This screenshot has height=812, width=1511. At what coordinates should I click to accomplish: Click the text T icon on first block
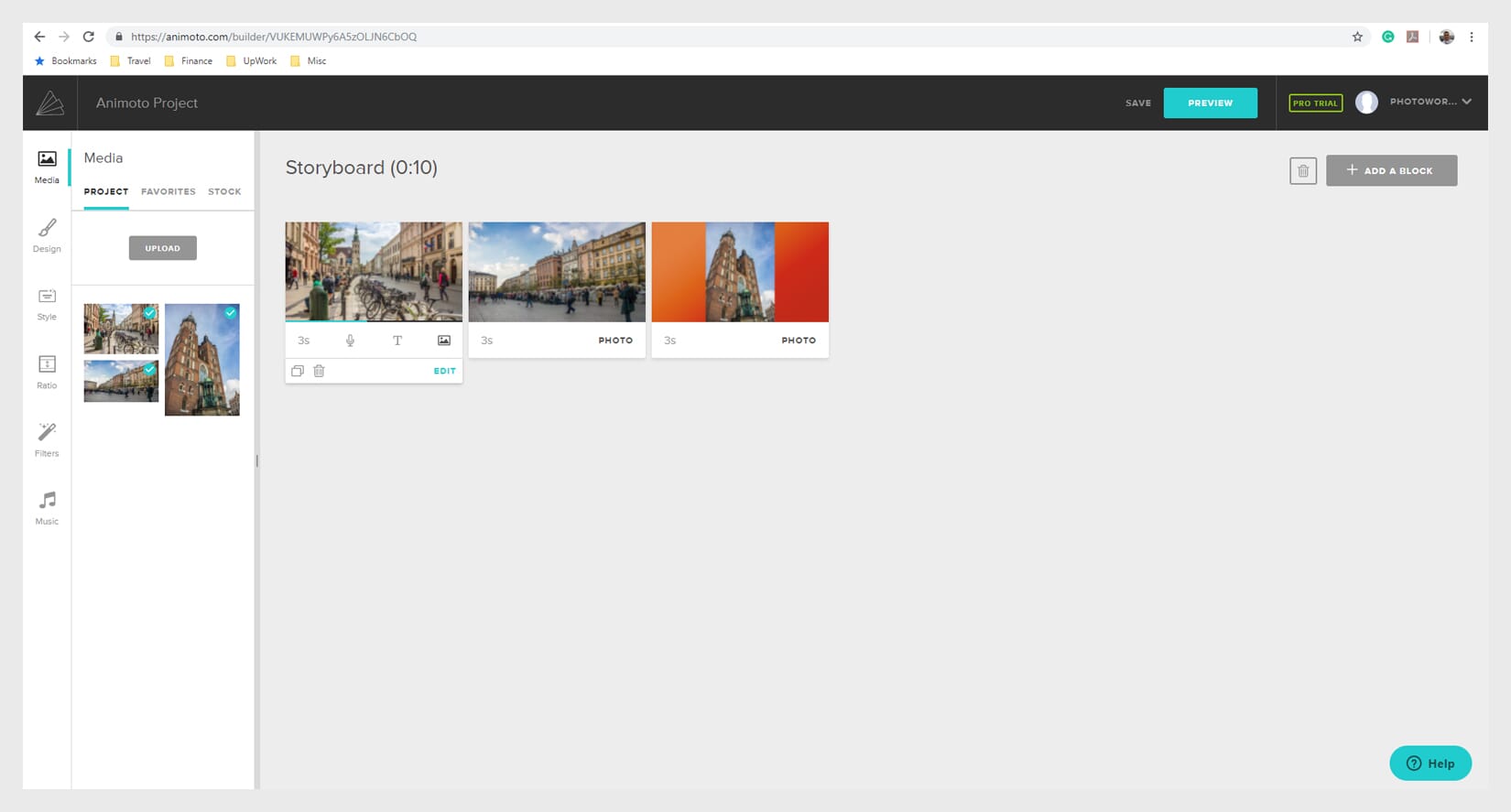pos(397,341)
